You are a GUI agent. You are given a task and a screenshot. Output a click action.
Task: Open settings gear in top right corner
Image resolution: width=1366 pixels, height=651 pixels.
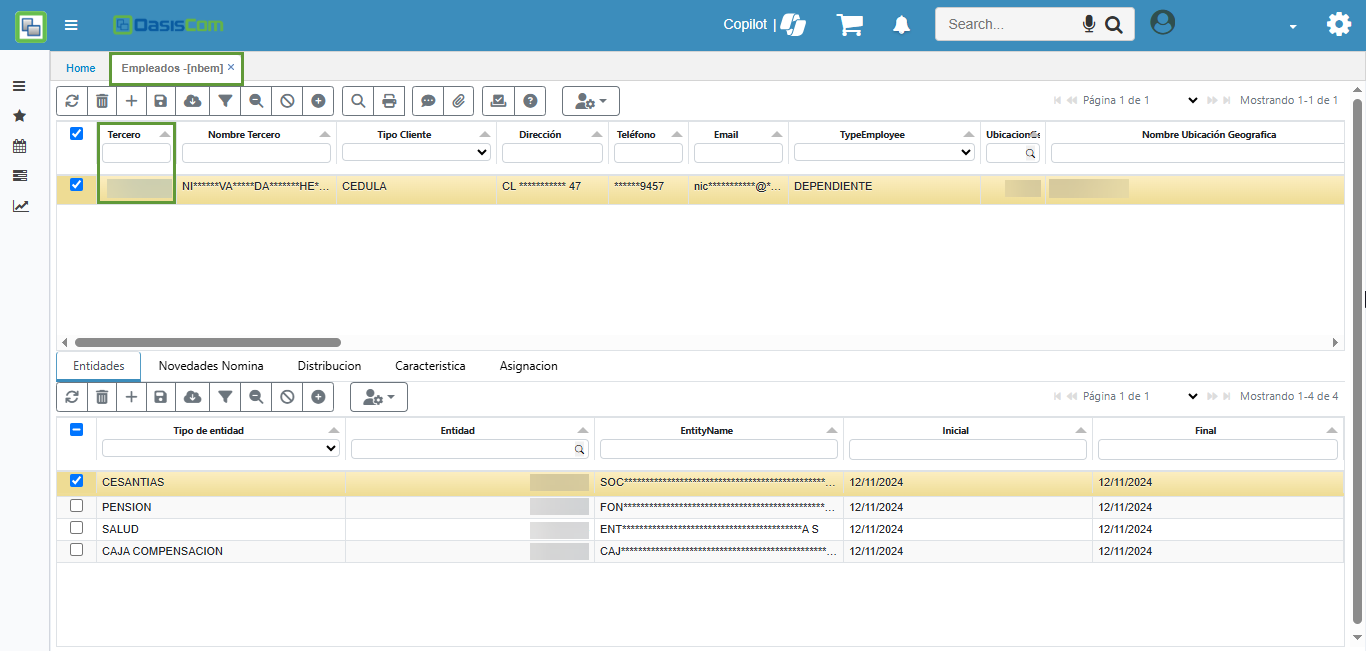(x=1339, y=24)
